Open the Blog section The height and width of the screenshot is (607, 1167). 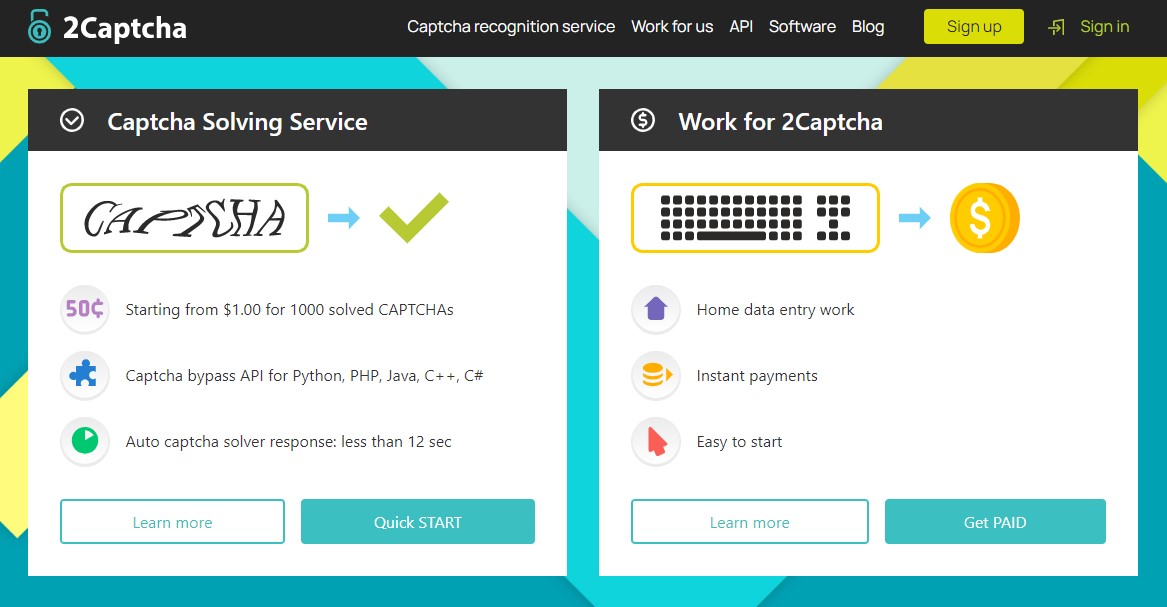point(867,27)
